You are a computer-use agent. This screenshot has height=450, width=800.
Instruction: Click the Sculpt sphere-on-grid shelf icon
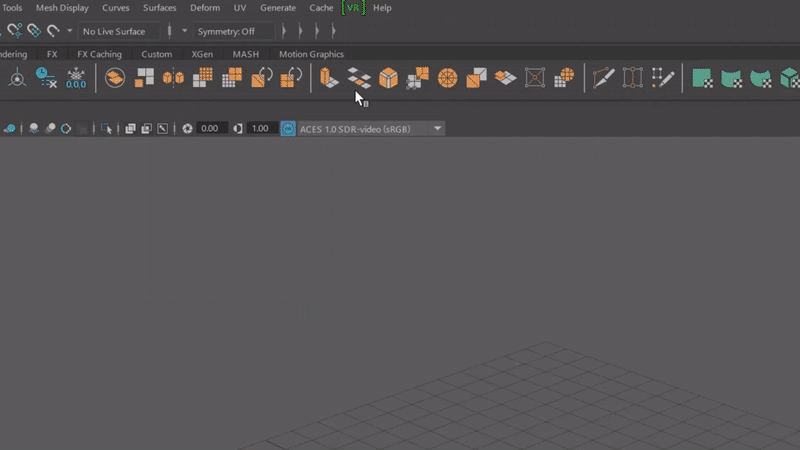(564, 78)
